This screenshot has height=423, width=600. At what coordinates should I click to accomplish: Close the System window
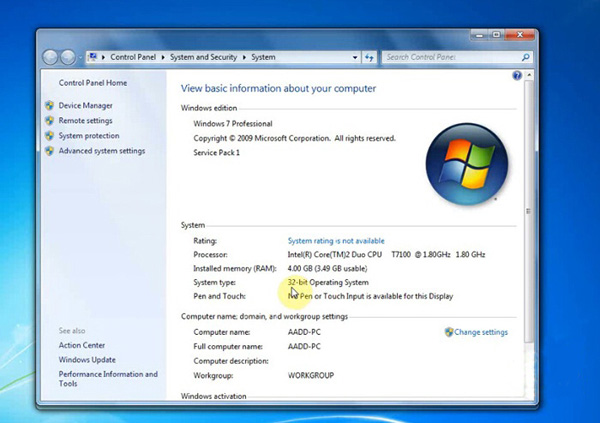point(520,35)
